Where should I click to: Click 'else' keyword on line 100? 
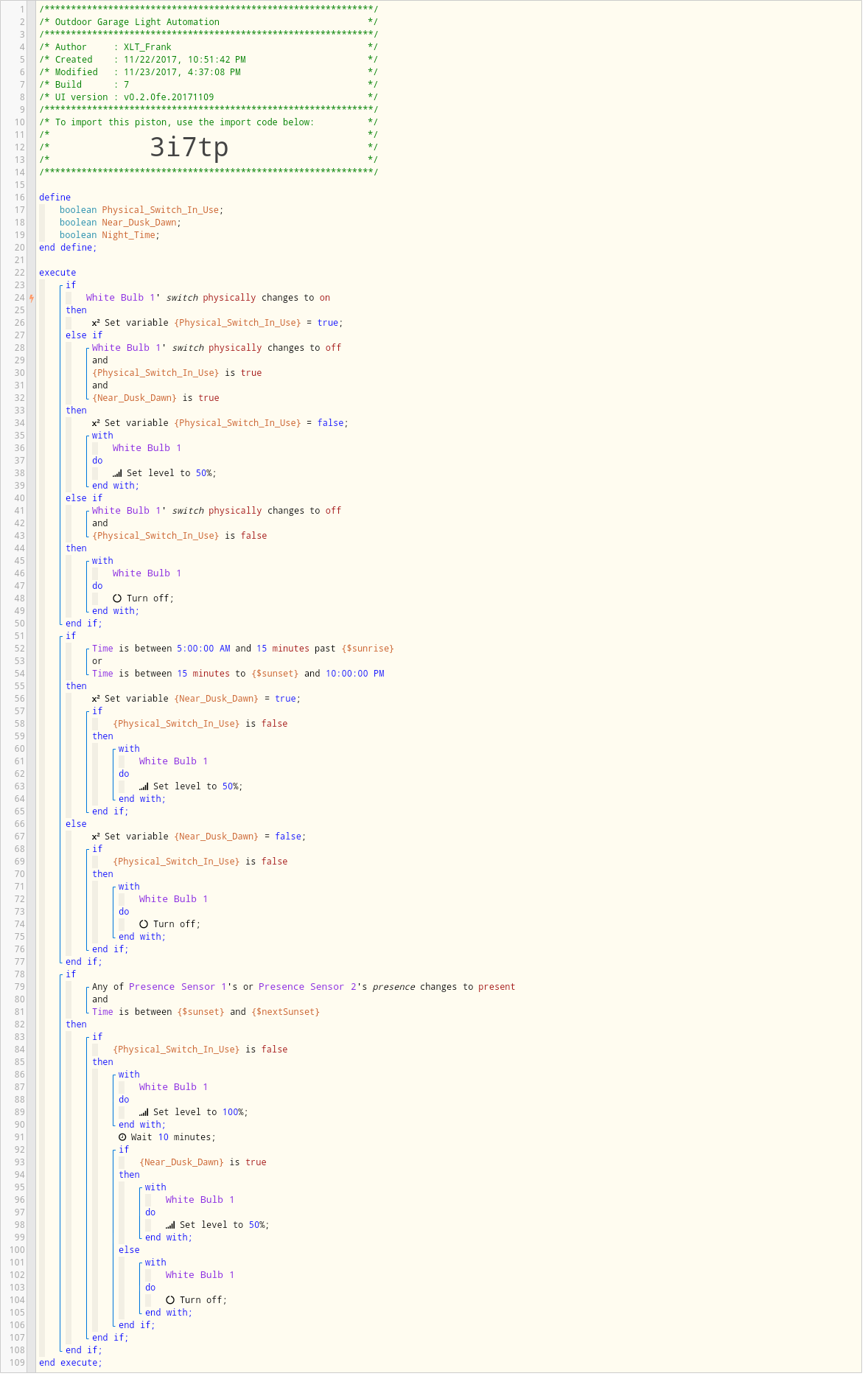tap(129, 1250)
